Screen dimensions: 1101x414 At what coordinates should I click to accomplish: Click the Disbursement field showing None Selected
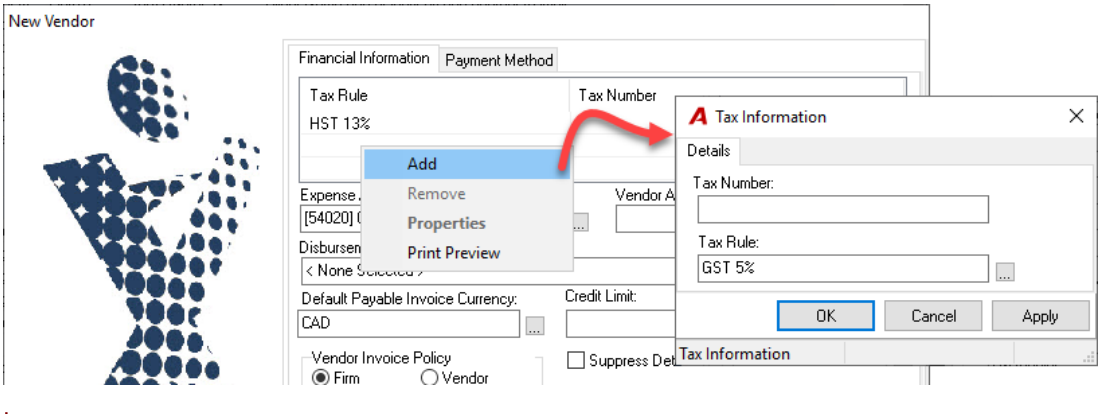(x=488, y=270)
